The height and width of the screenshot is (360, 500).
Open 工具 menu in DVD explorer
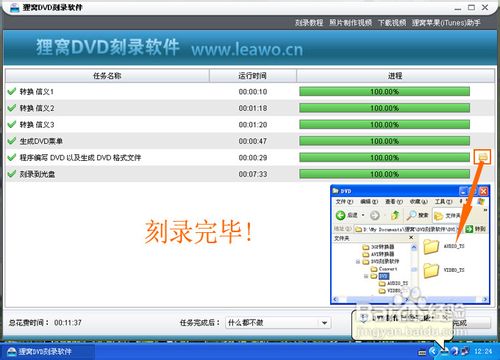tap(444, 202)
